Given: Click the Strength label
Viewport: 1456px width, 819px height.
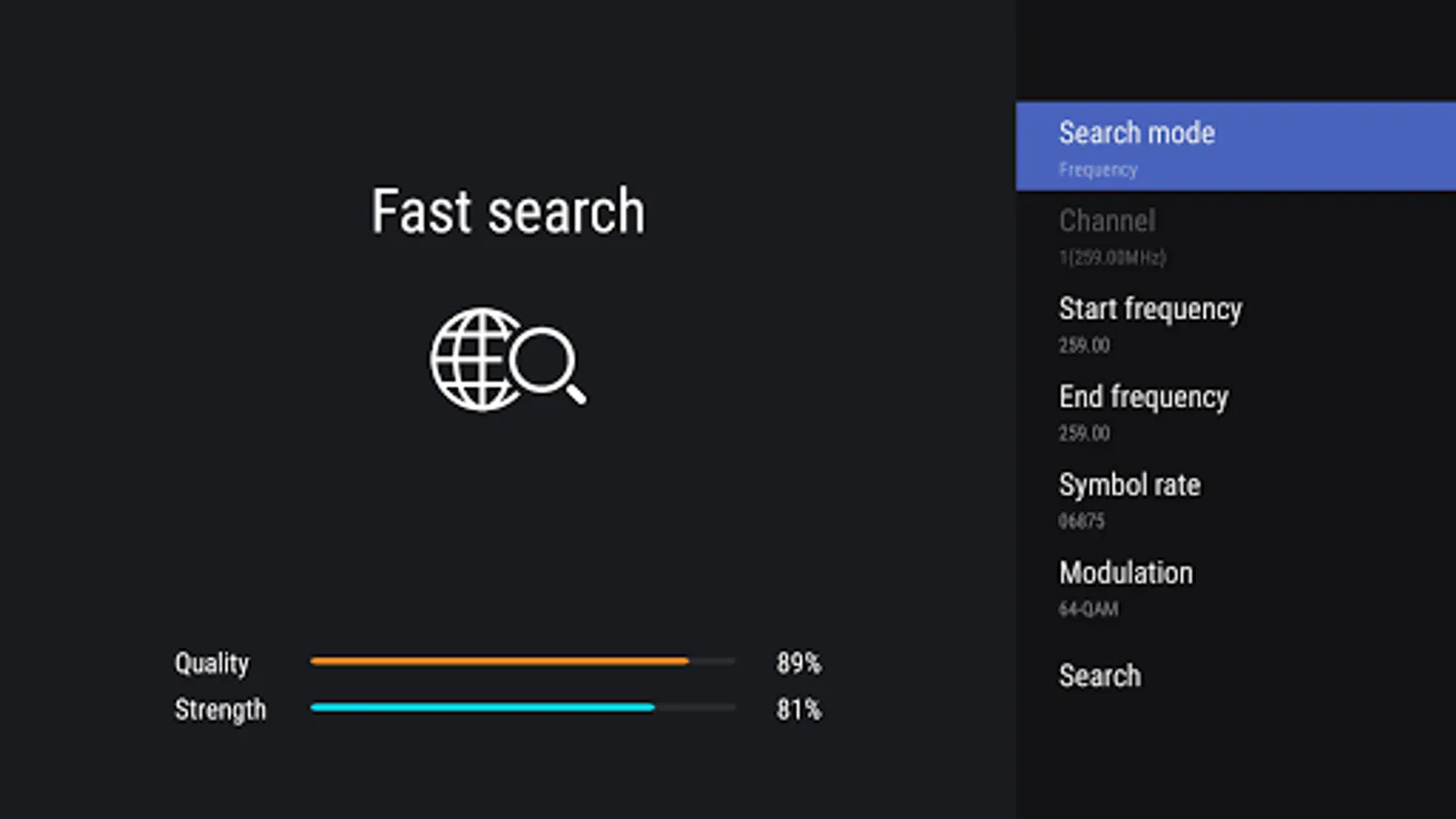Looking at the screenshot, I should tap(220, 710).
